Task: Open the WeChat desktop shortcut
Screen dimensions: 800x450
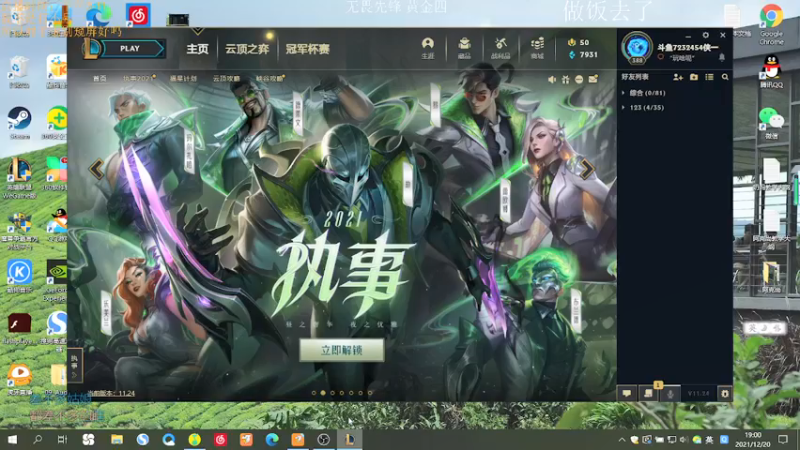Action: coord(771,123)
